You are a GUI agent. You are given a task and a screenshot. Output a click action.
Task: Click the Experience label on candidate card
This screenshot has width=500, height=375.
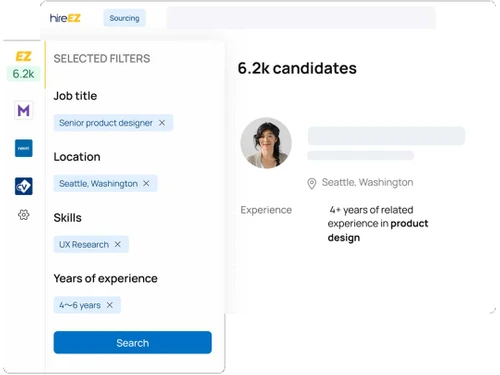[266, 210]
